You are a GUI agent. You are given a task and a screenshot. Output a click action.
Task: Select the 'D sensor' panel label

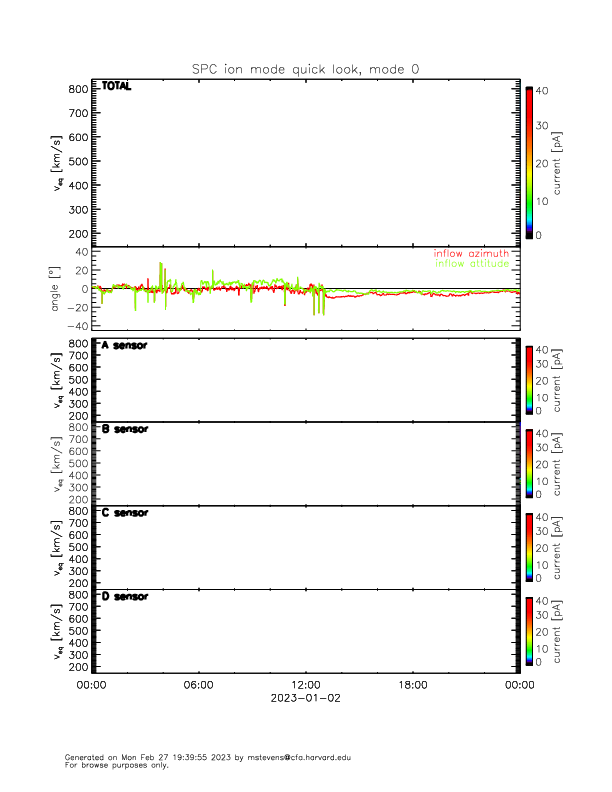point(124,597)
